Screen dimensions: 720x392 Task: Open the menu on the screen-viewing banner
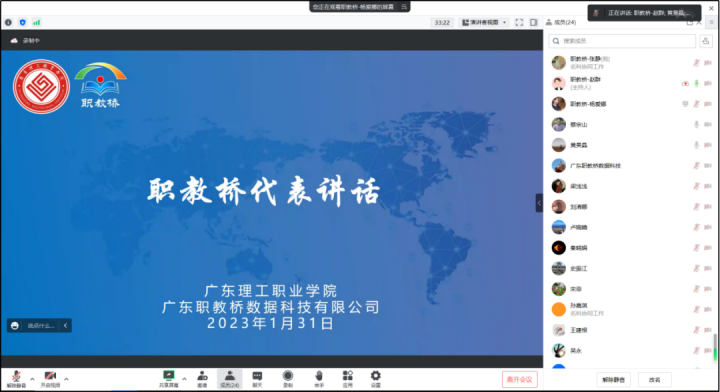pos(404,6)
